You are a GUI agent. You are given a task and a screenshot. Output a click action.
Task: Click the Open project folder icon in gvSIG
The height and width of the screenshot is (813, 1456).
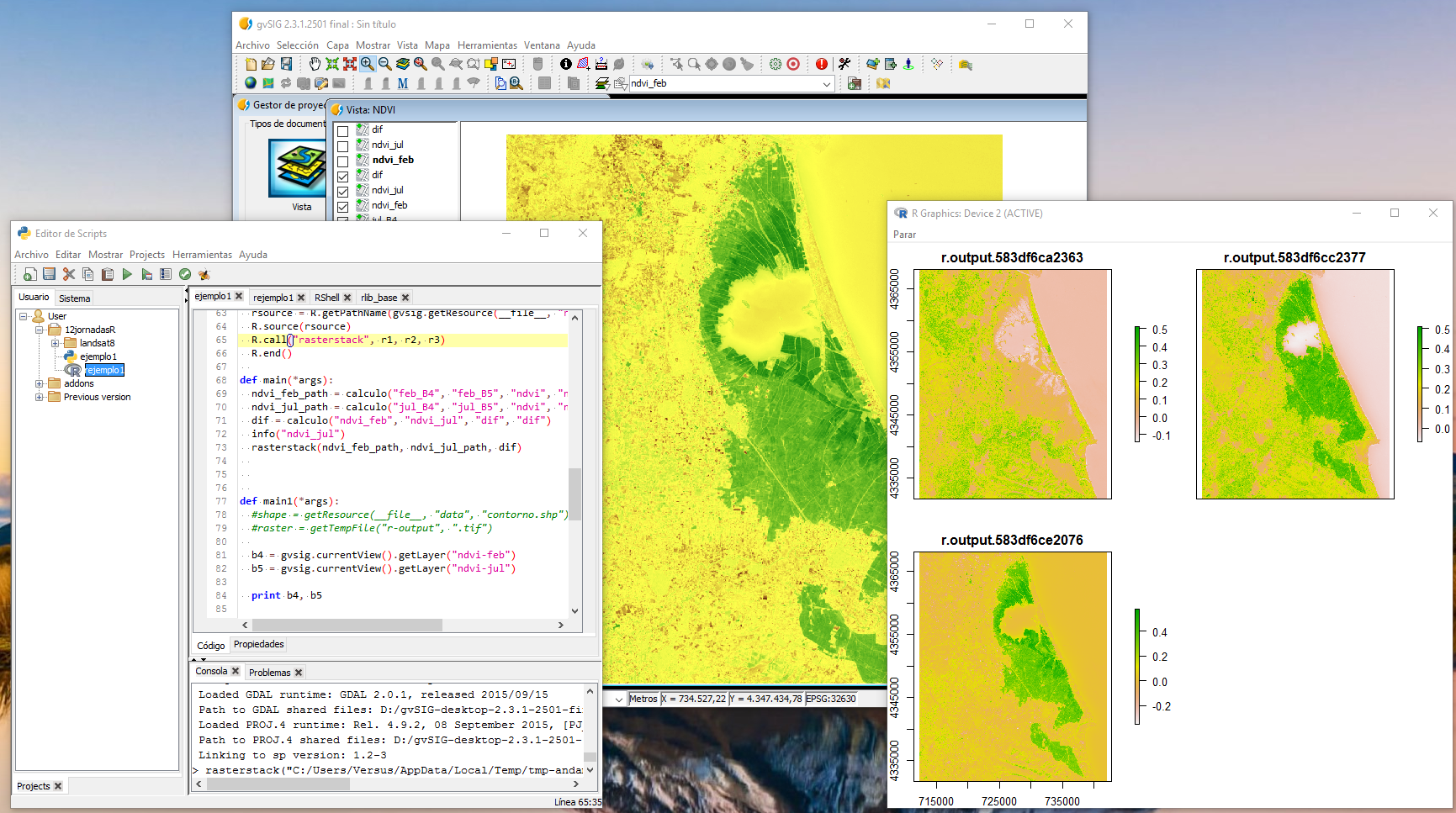point(268,64)
